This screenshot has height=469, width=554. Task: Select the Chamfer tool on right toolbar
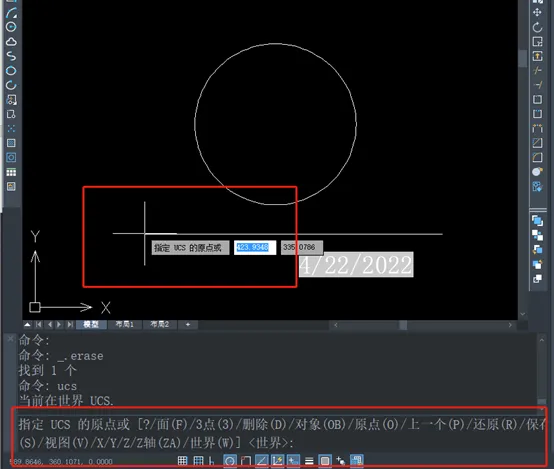pos(537,143)
